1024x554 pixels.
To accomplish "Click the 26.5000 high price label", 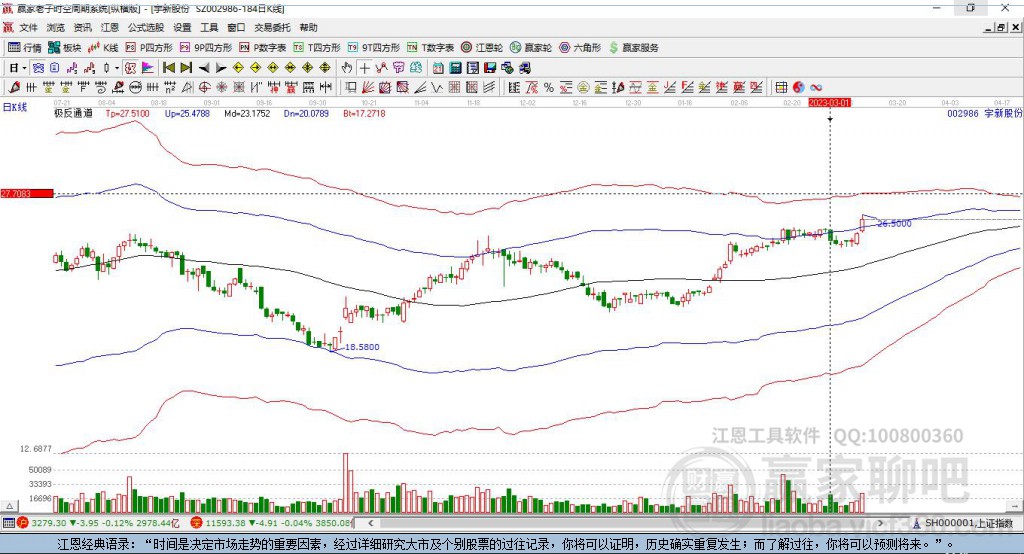I will 894,223.
